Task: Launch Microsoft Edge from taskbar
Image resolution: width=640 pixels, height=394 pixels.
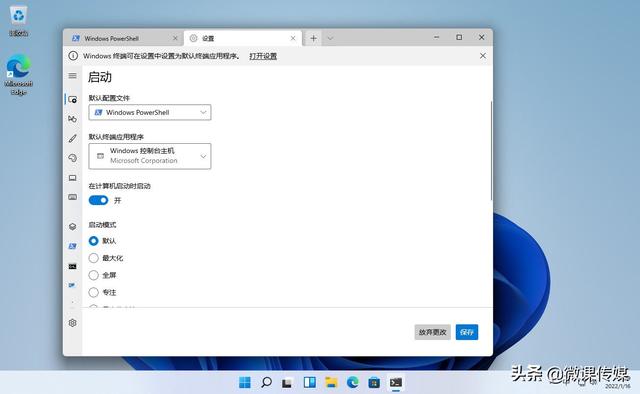Action: (353, 383)
